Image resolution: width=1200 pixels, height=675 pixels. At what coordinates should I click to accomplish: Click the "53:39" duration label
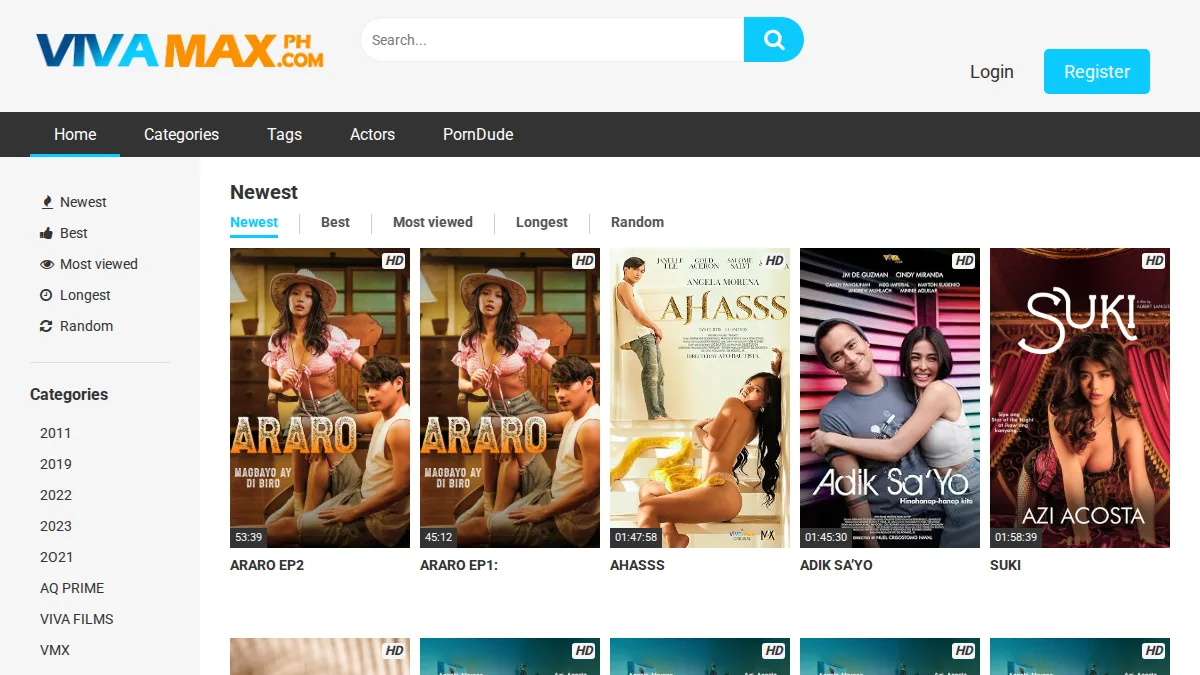(x=249, y=537)
